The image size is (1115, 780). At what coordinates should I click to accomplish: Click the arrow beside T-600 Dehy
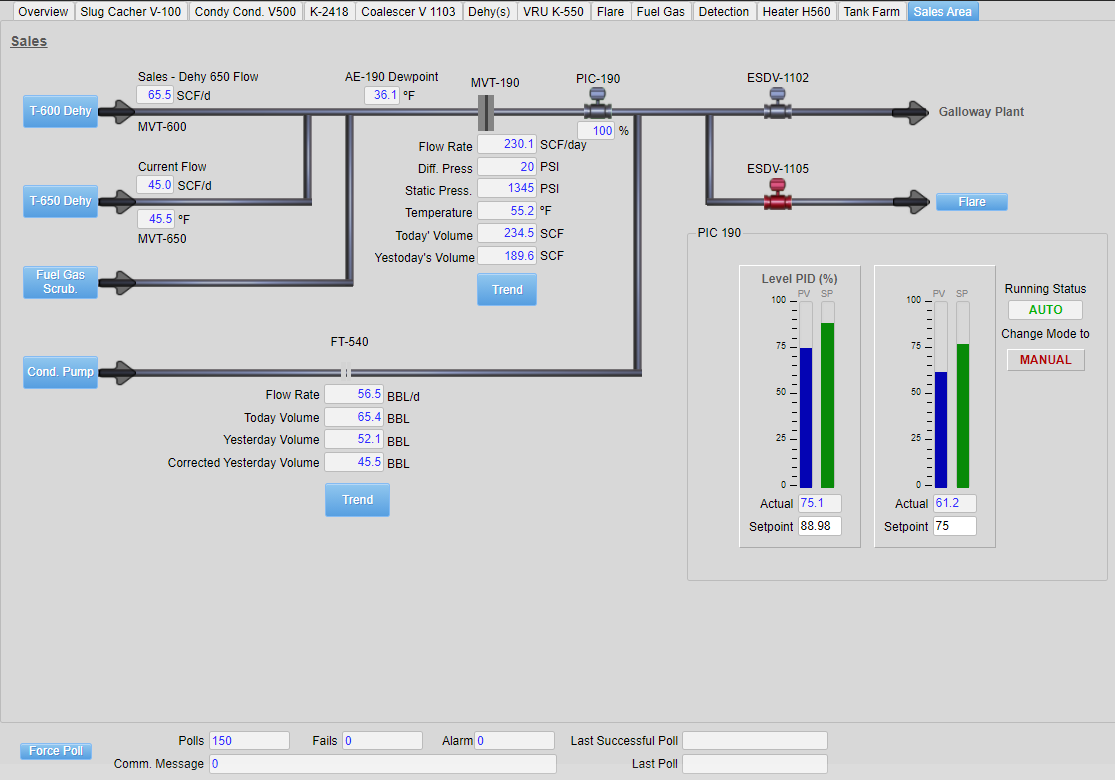pos(117,112)
